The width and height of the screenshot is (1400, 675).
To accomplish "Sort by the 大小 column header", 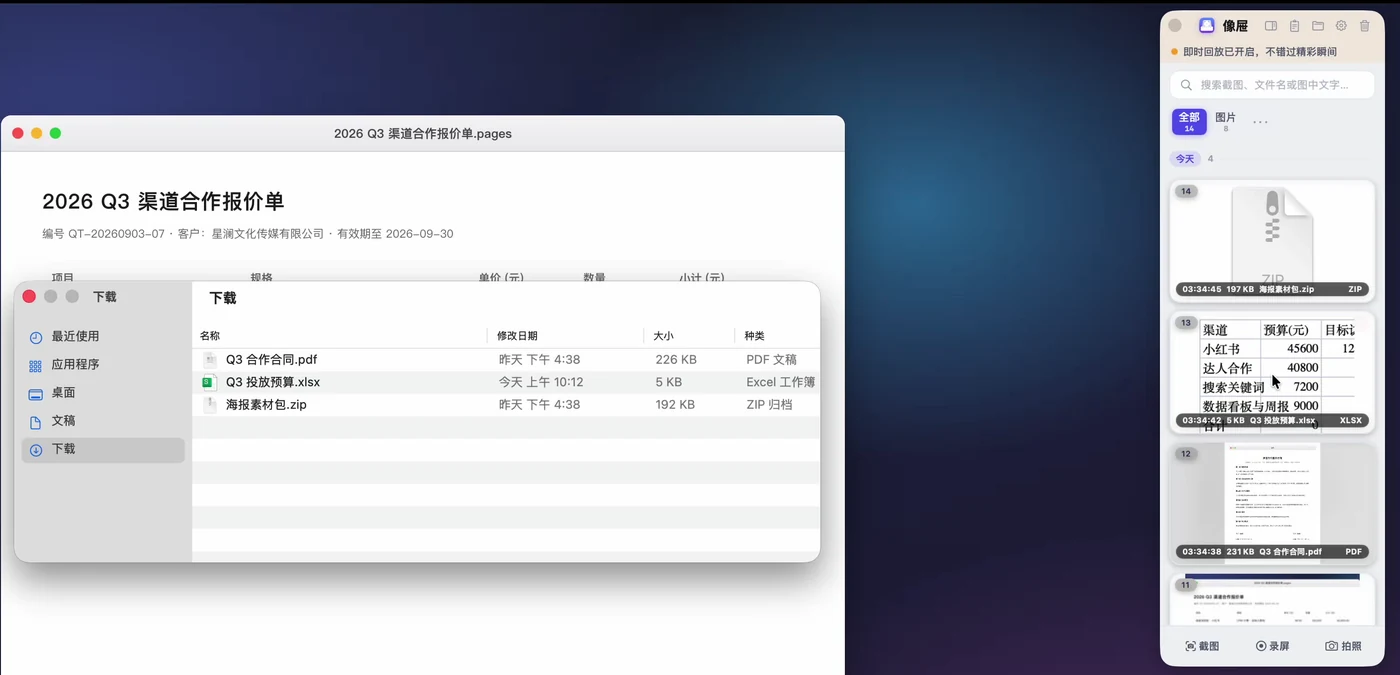I will click(x=664, y=336).
